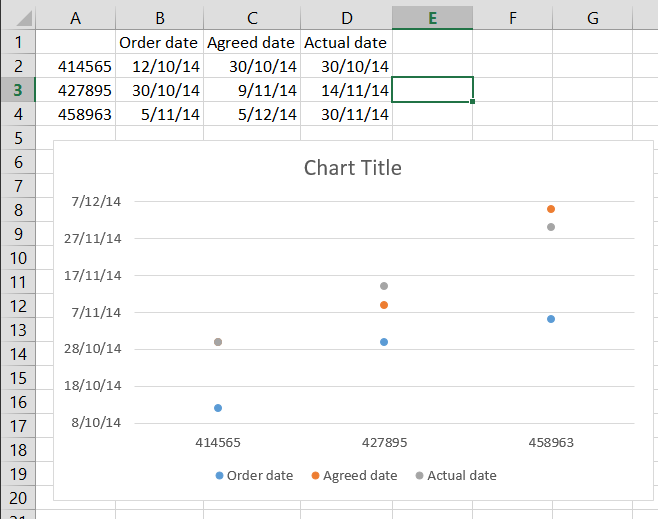Select cell with order date 12/10/14

click(159, 66)
